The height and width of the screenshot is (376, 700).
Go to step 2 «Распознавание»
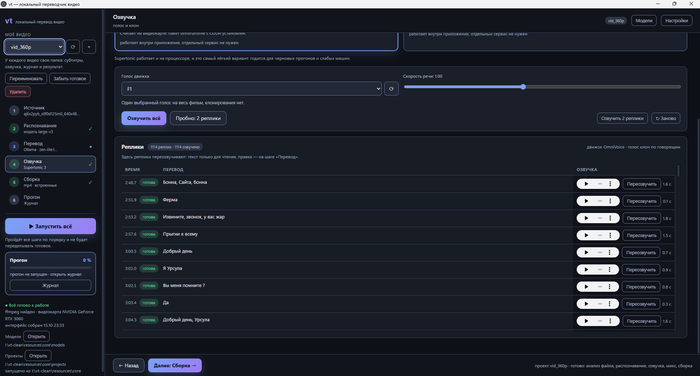coord(50,129)
